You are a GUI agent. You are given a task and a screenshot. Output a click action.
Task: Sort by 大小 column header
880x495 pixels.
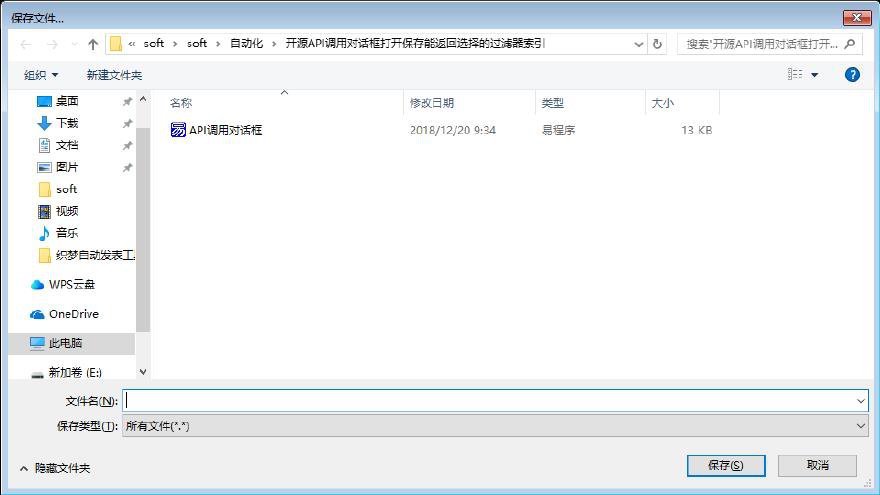[662, 103]
